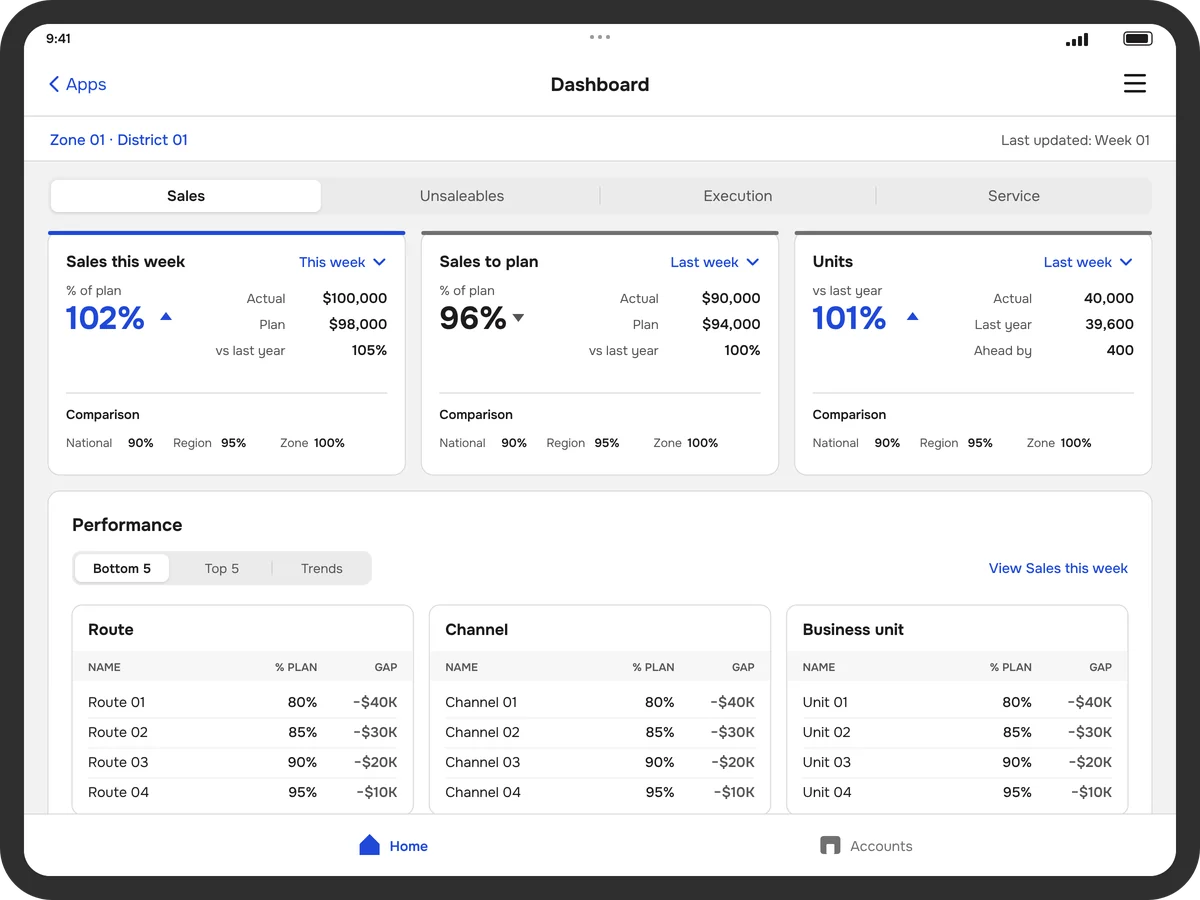Open This week dropdown on Sales this week
Screen dimensions: 1200x900
[x=342, y=262]
